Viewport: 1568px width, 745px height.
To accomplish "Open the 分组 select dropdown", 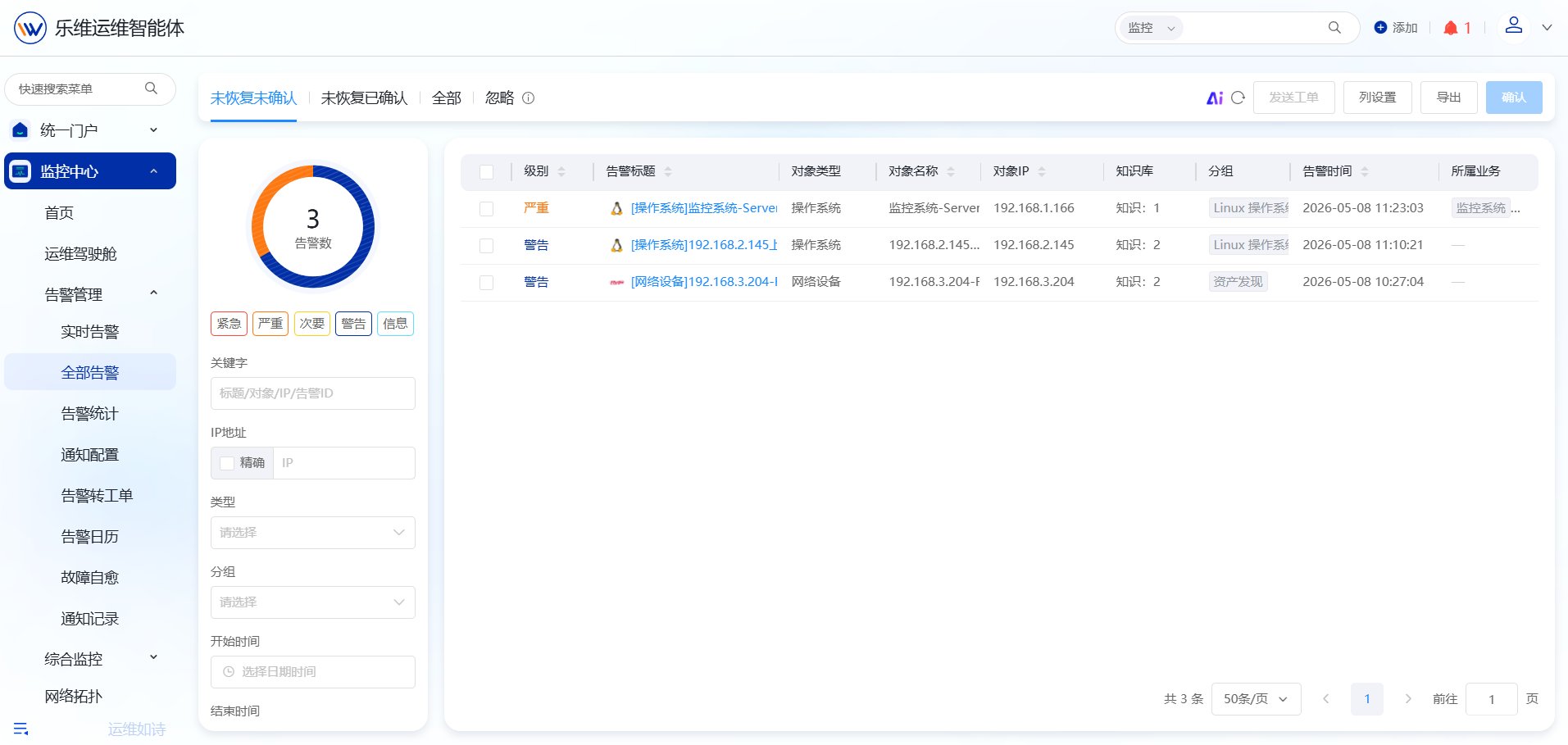I will tap(313, 602).
